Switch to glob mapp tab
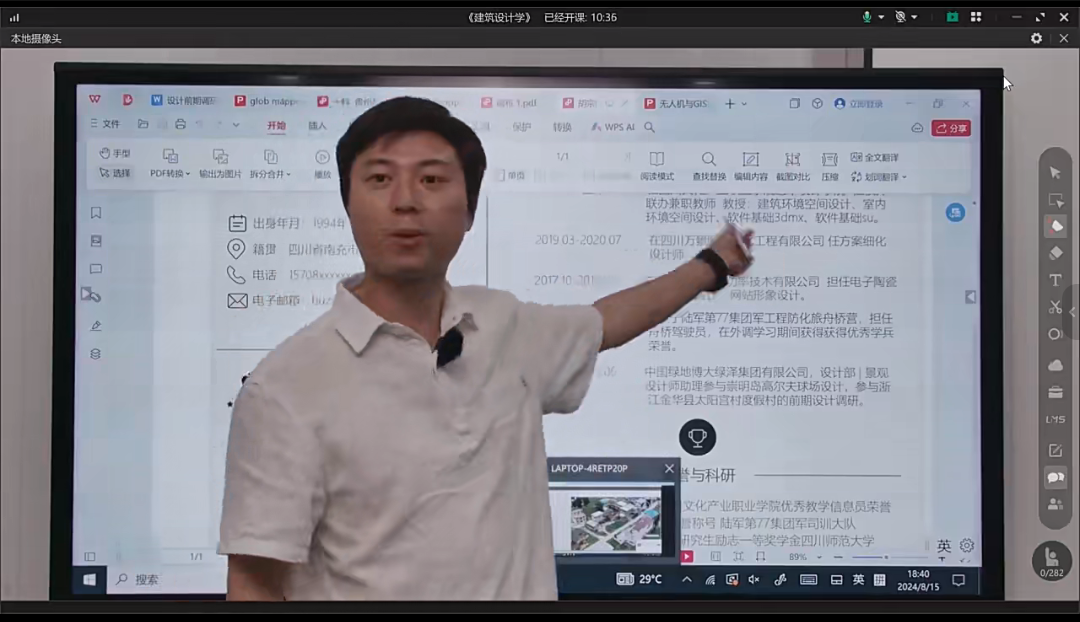This screenshot has width=1080, height=622. [267, 101]
